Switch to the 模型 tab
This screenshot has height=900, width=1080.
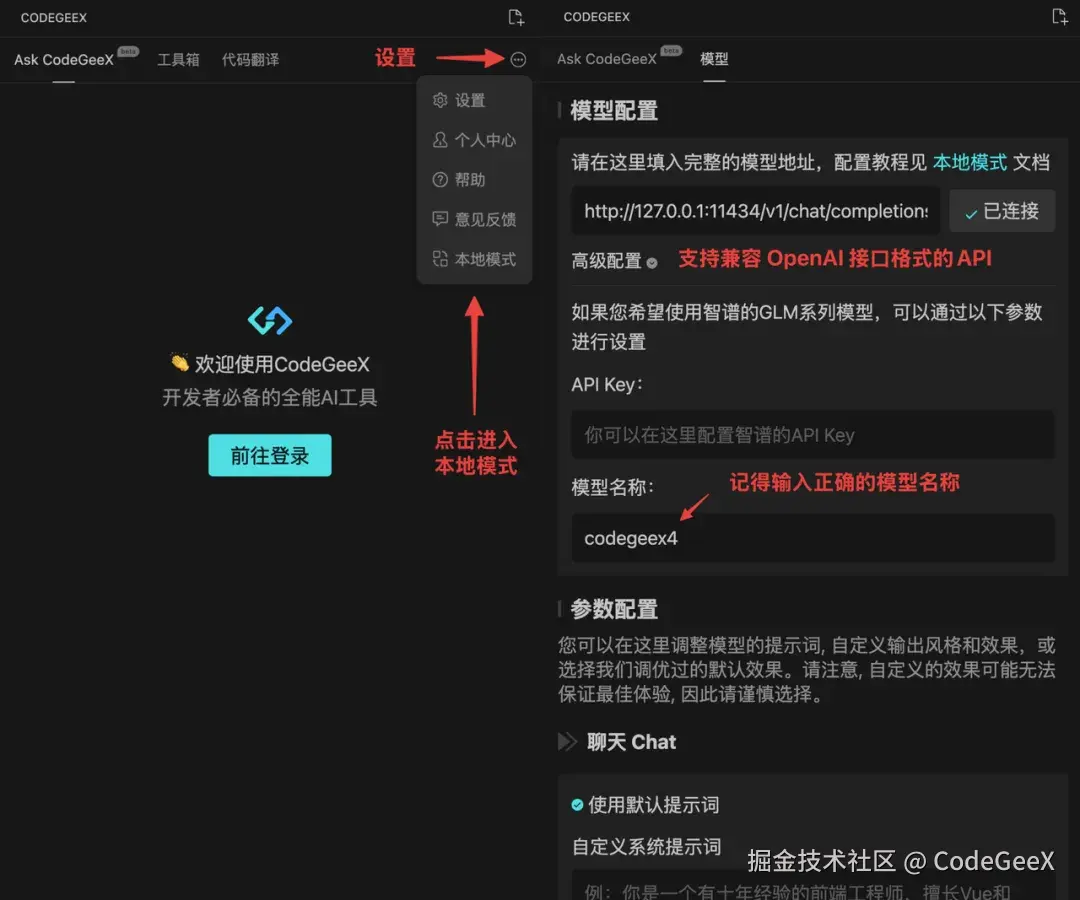pos(715,58)
